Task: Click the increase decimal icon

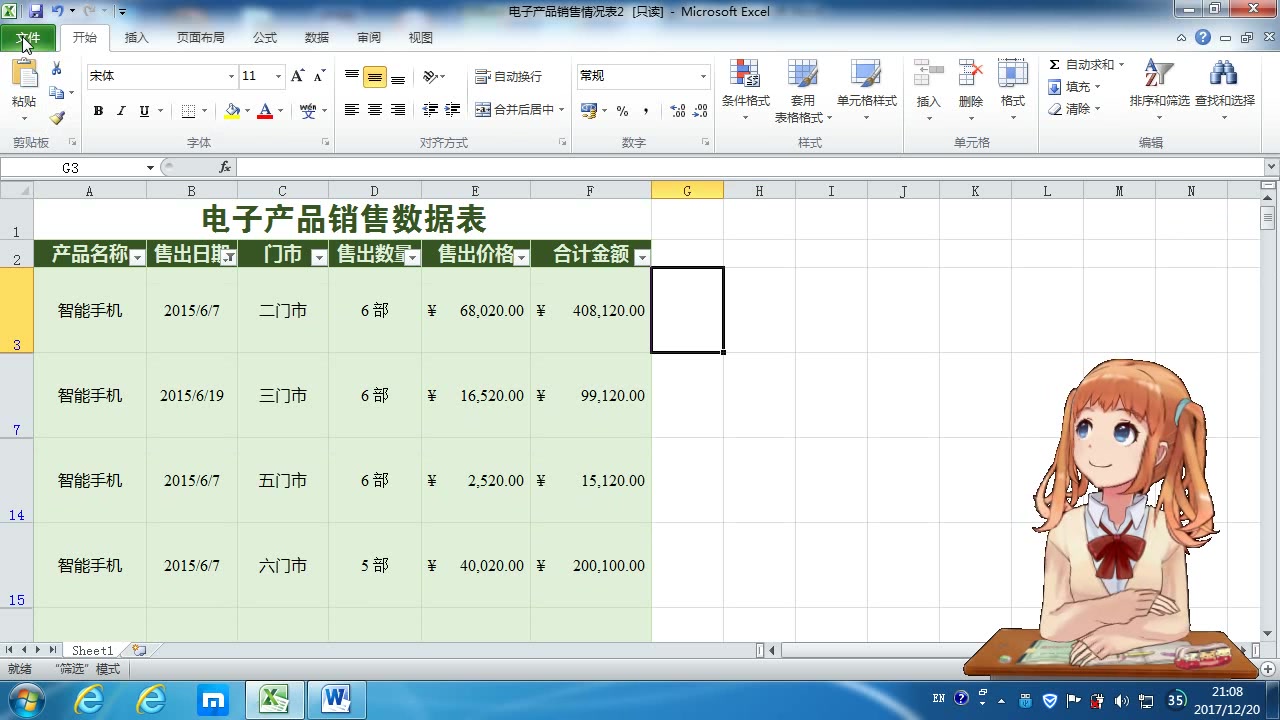Action: pos(677,111)
